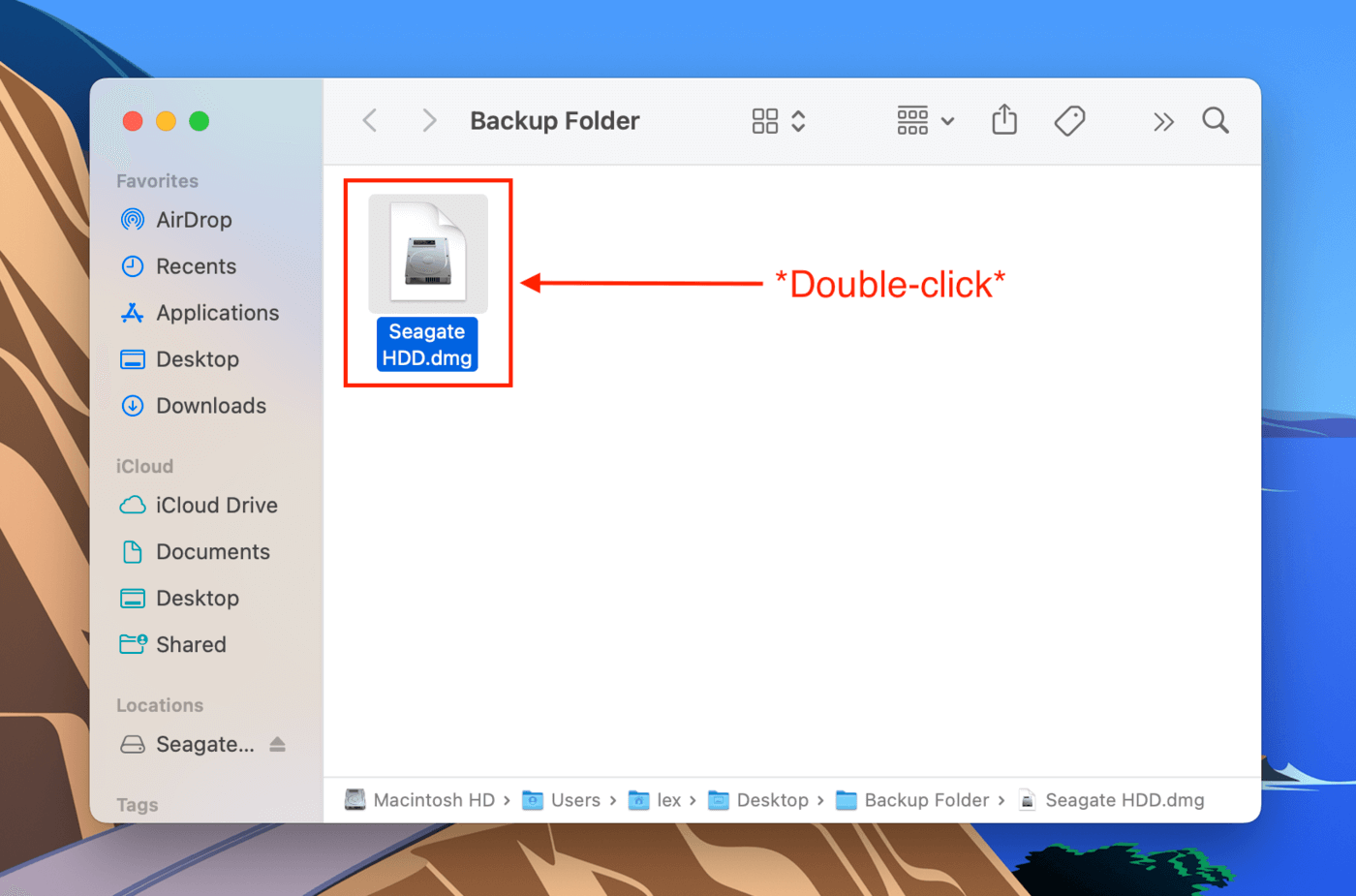Click the Seagate HDD.dmg file name label
The height and width of the screenshot is (896, 1356).
click(427, 345)
